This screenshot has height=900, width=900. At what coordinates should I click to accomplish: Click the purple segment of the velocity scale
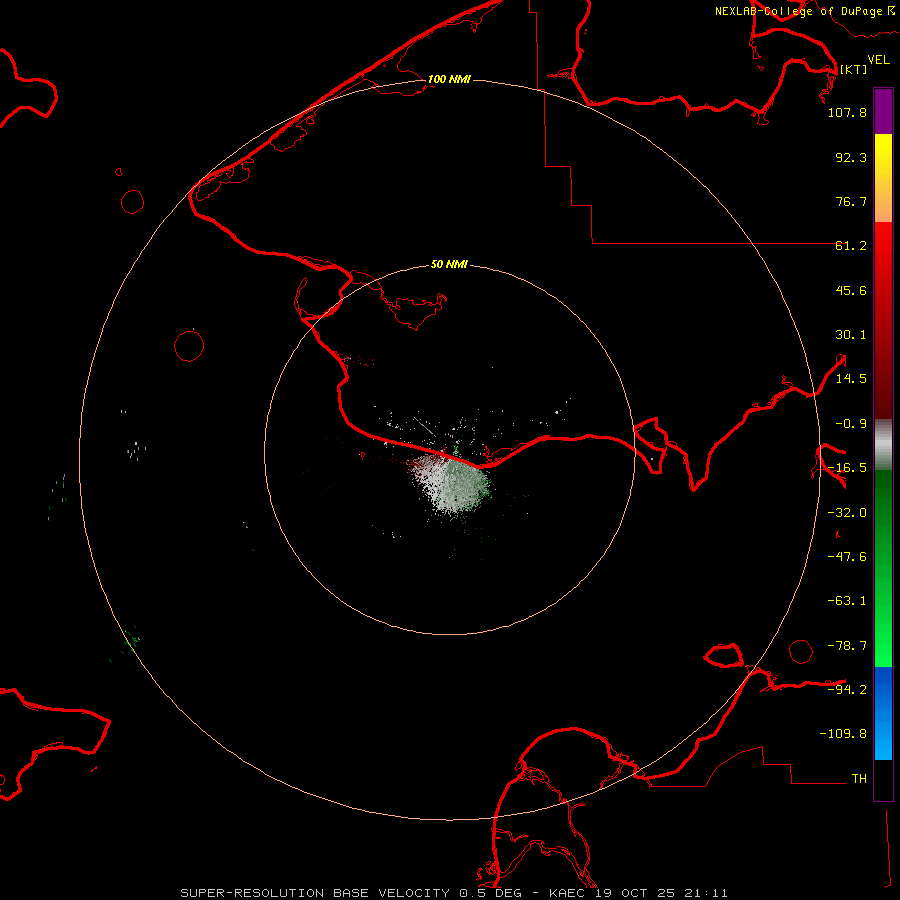883,111
